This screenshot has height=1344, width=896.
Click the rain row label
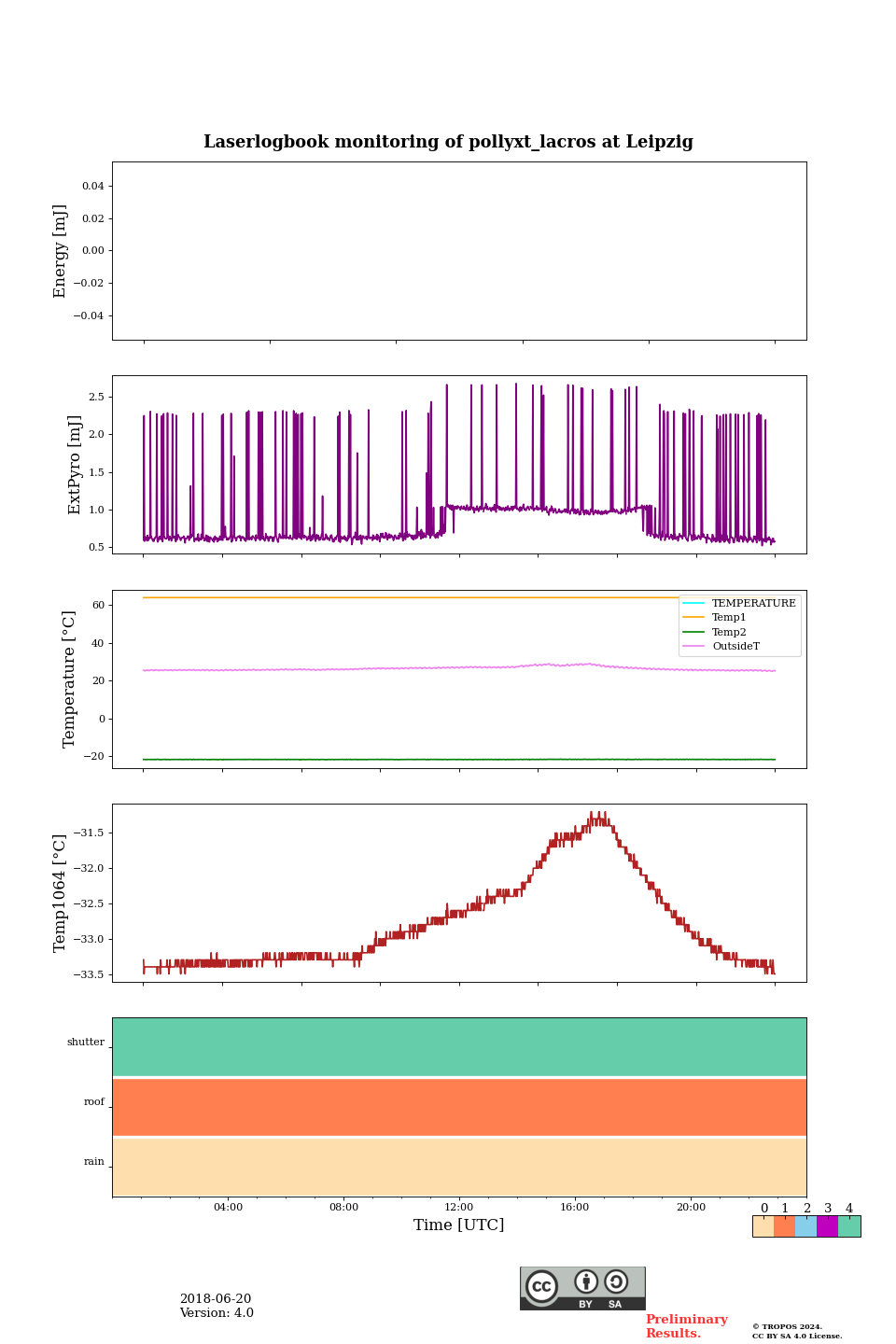click(94, 1162)
